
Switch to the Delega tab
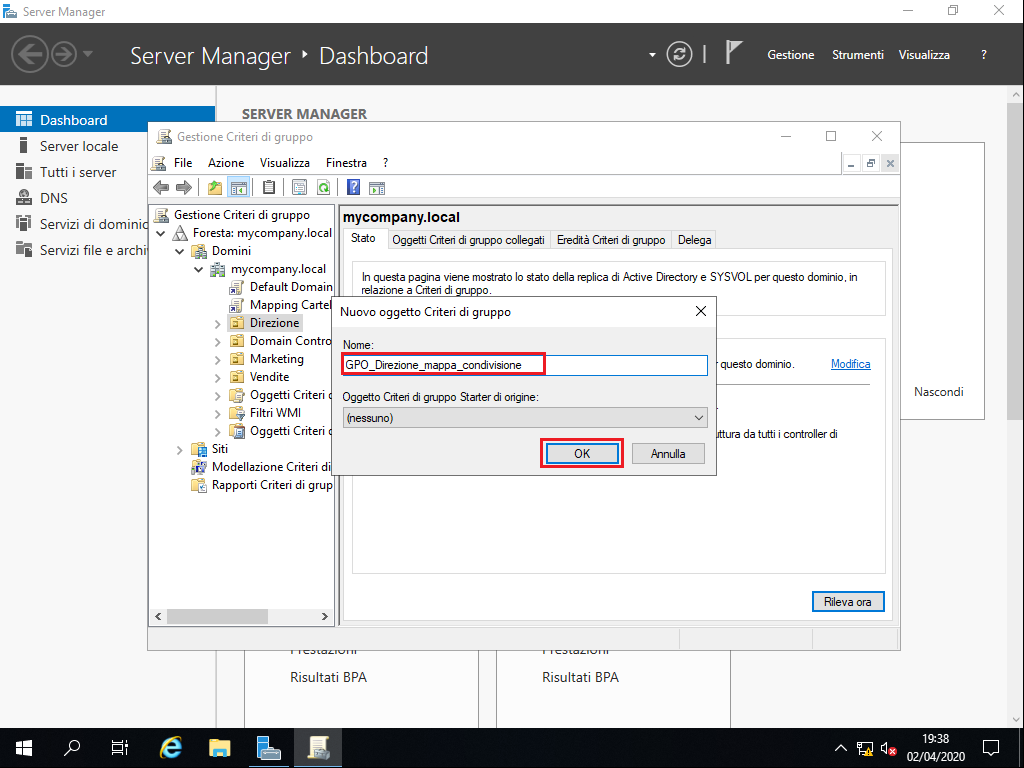(694, 240)
